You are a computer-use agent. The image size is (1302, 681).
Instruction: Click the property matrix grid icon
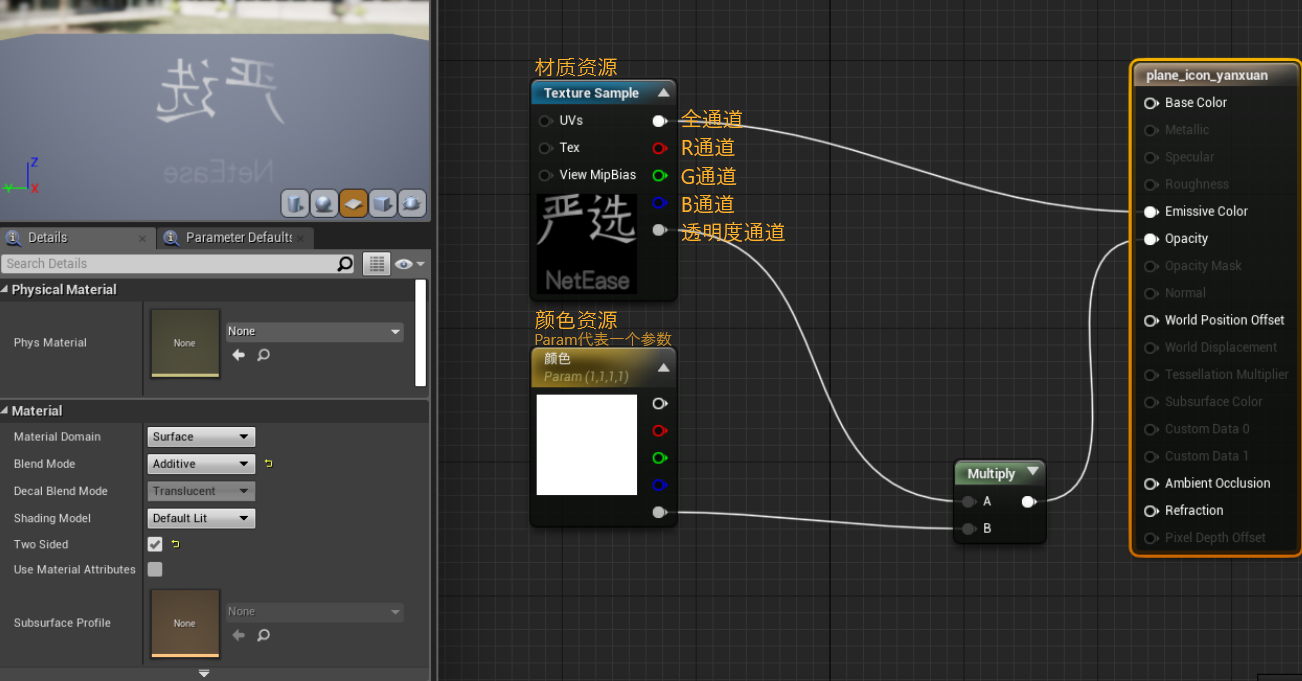[377, 263]
